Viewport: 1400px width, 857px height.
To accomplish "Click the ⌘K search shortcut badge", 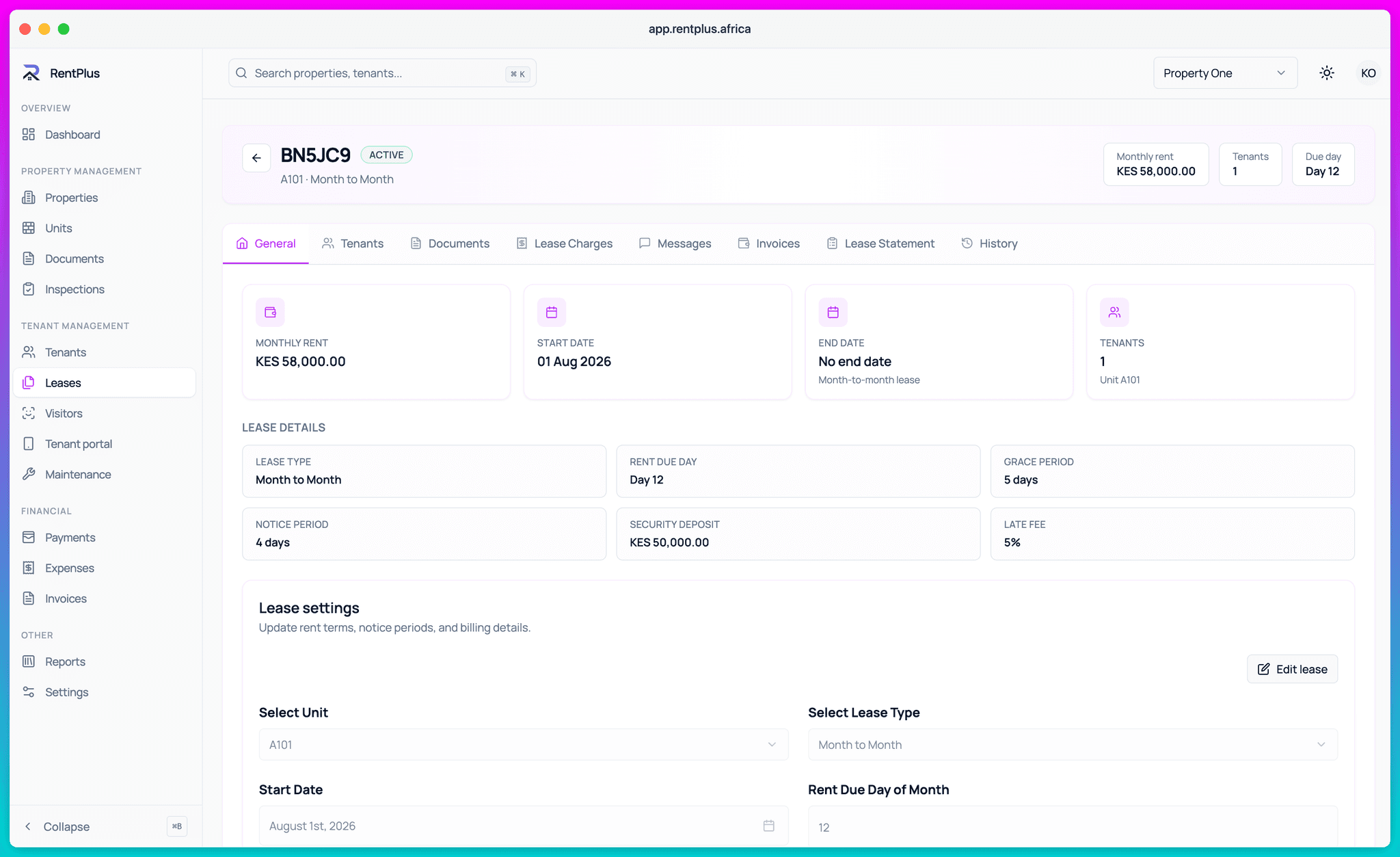I will 518,74.
